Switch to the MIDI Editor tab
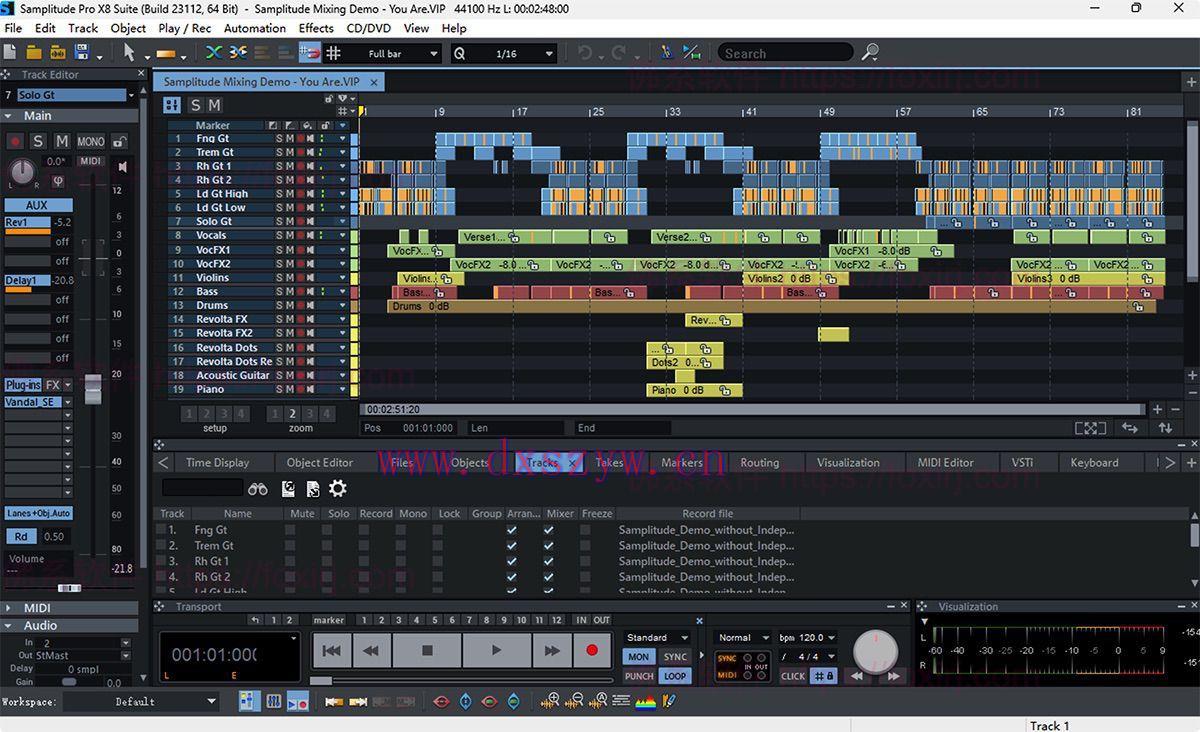The image size is (1200, 732). coord(945,462)
